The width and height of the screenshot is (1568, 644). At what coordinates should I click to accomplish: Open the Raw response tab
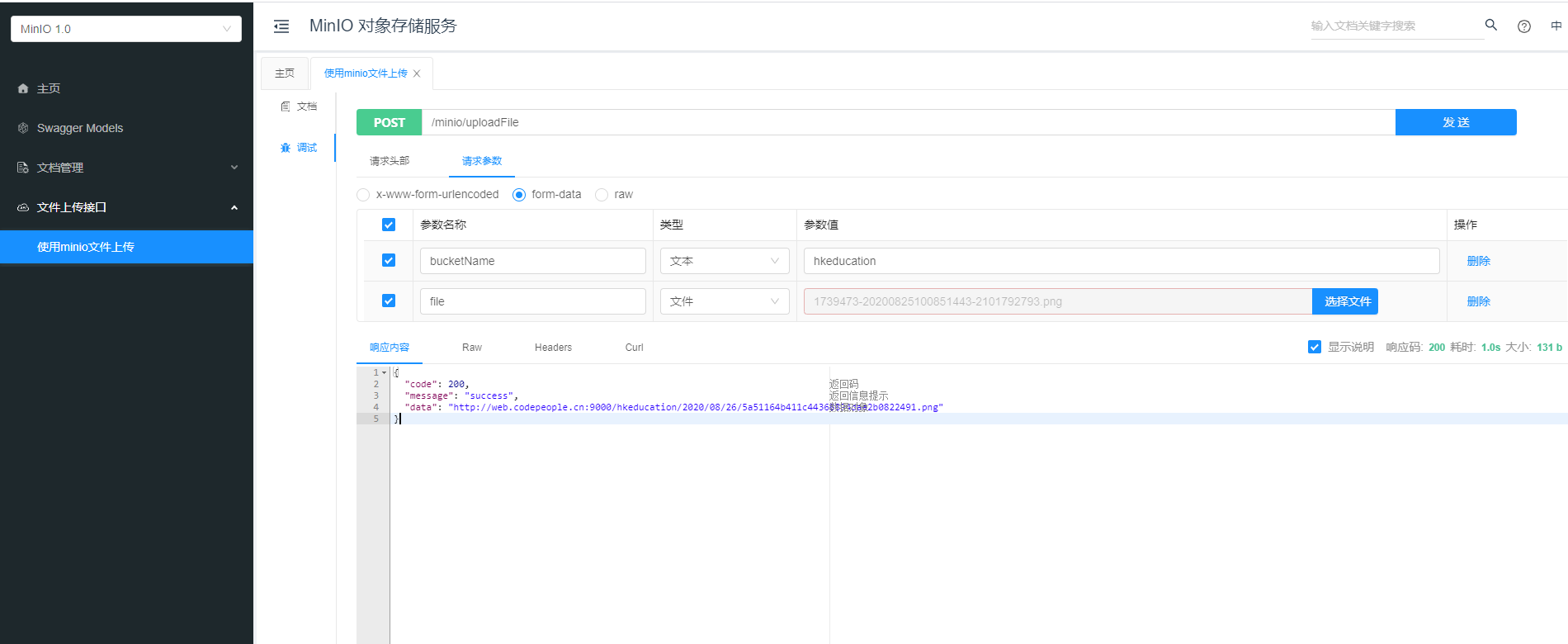(472, 348)
